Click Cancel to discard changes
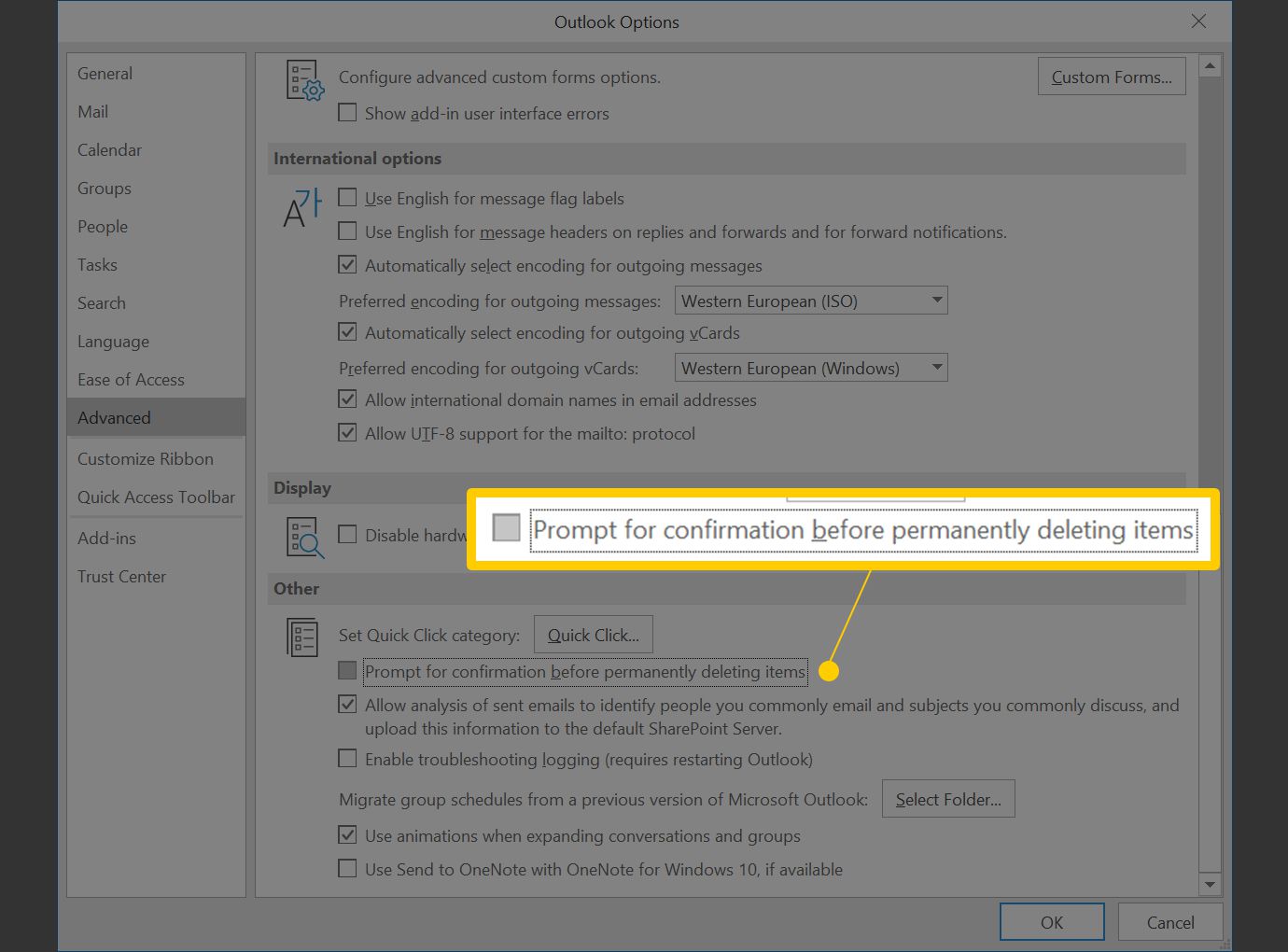1288x952 pixels. pyautogui.click(x=1170, y=922)
